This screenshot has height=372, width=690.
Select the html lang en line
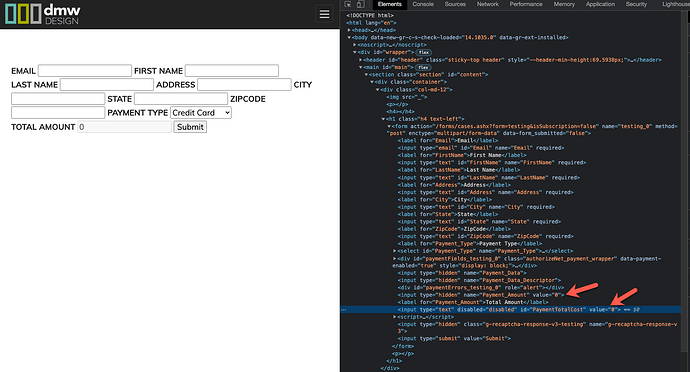click(x=371, y=22)
